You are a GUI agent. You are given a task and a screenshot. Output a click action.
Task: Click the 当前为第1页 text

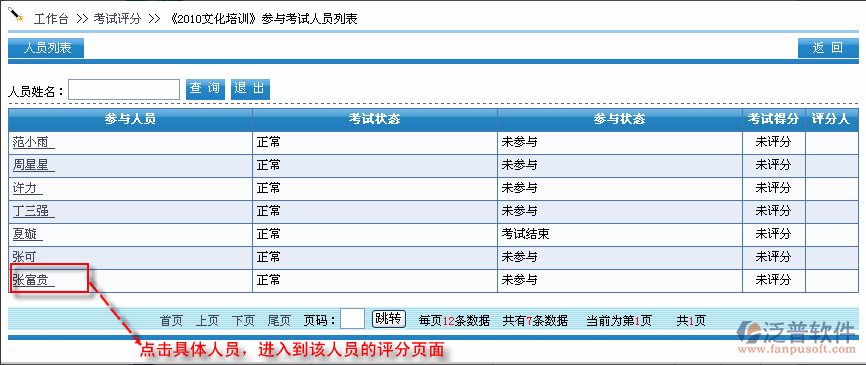(x=619, y=321)
